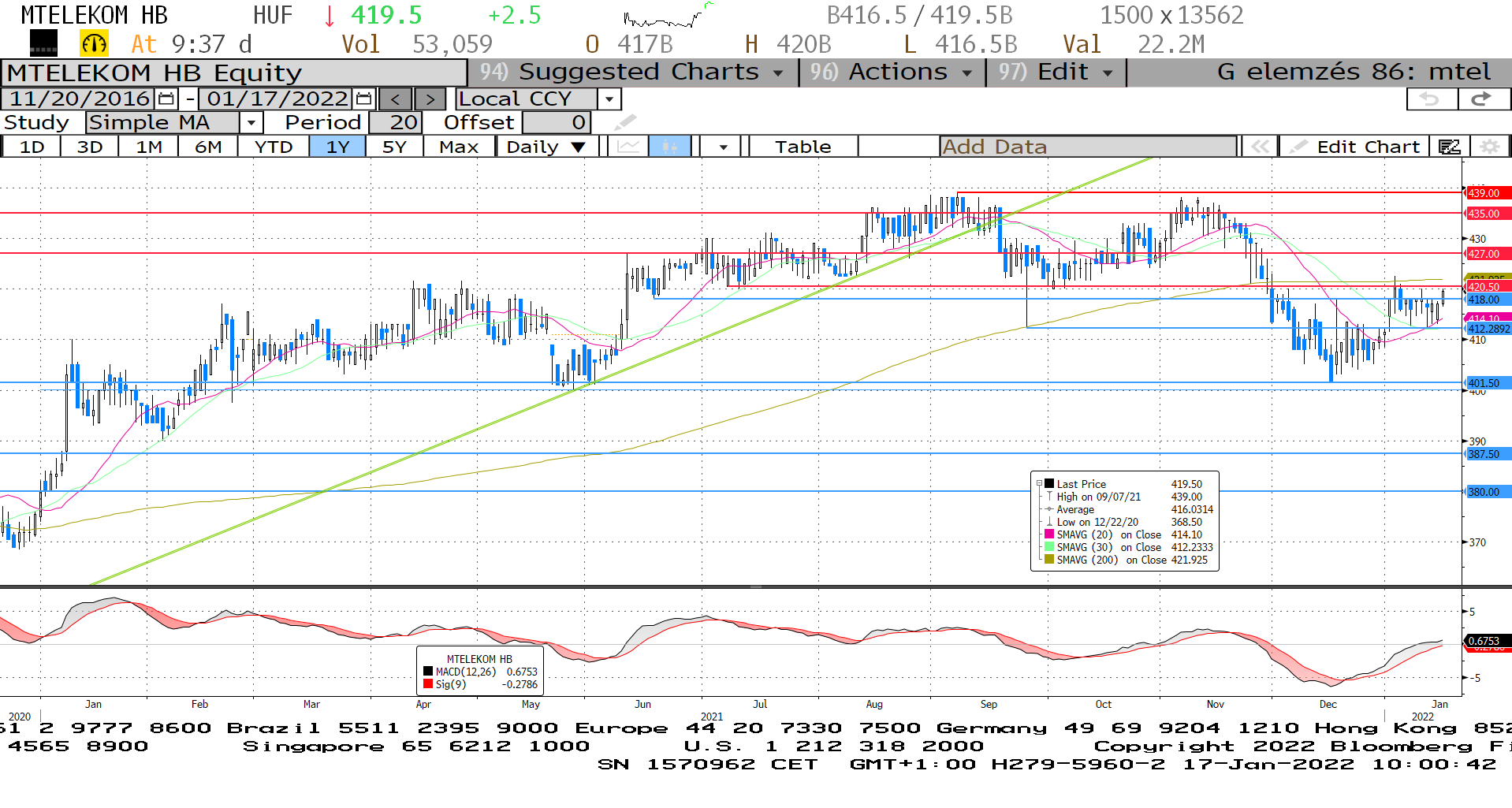Select the 3D time range
The image size is (1512, 808).
pos(90,147)
